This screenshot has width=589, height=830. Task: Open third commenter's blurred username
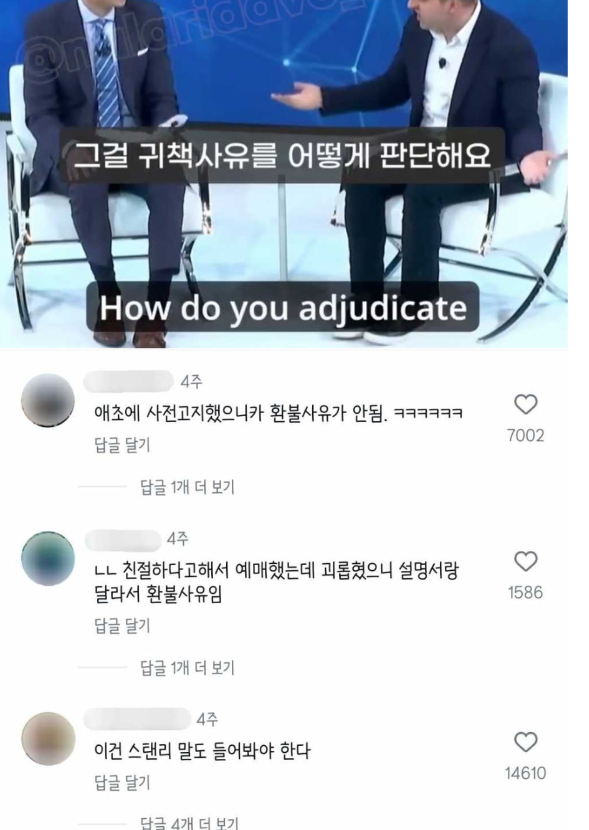point(137,719)
